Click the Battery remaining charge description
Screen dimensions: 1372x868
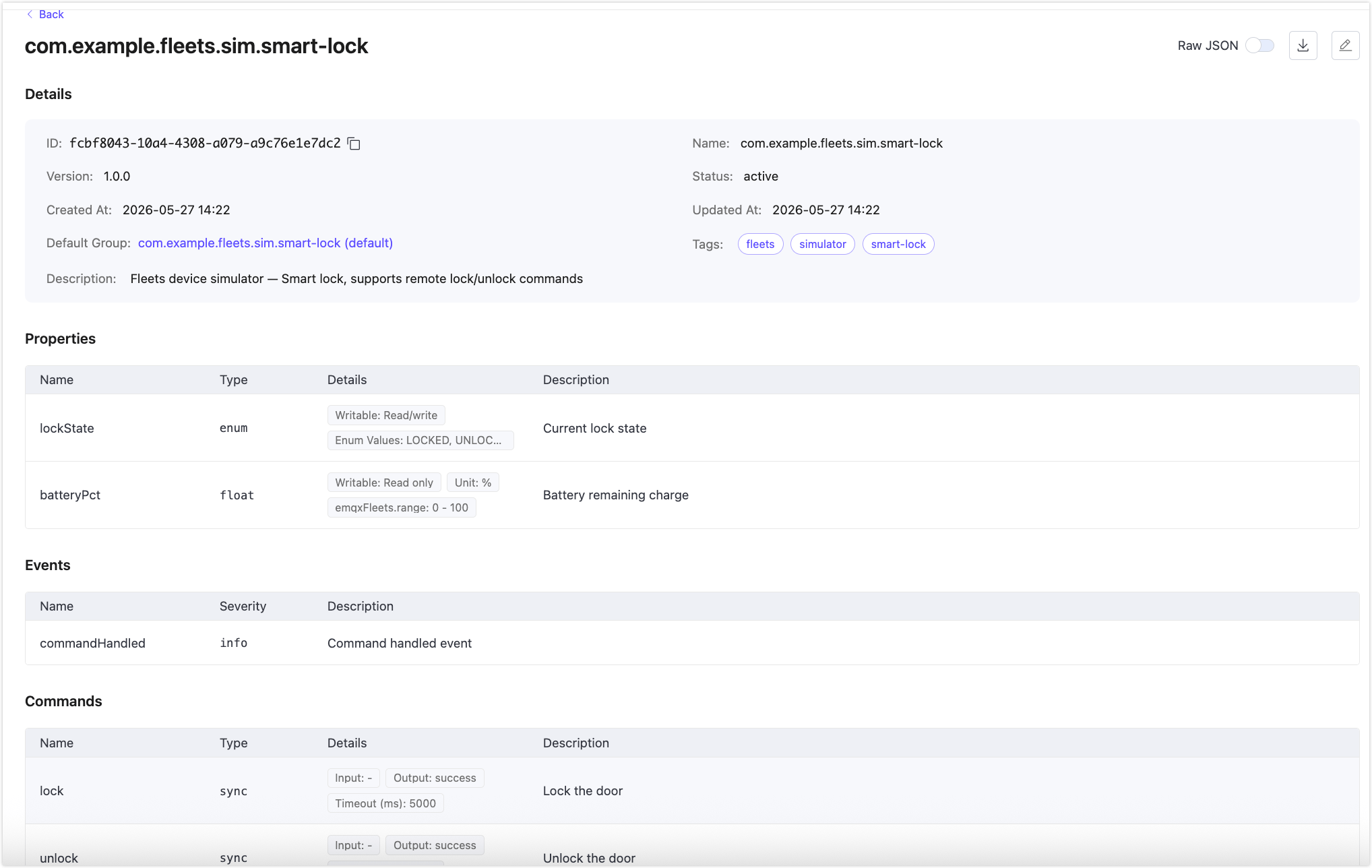pyautogui.click(x=616, y=495)
